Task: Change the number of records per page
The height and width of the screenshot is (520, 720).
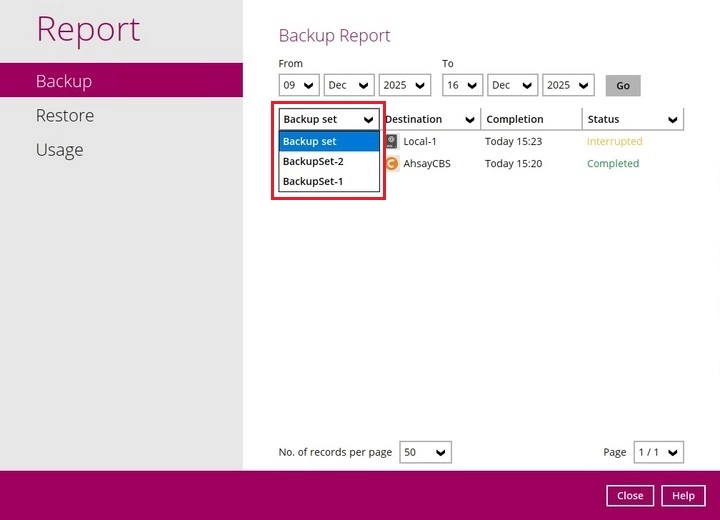Action: 425,453
